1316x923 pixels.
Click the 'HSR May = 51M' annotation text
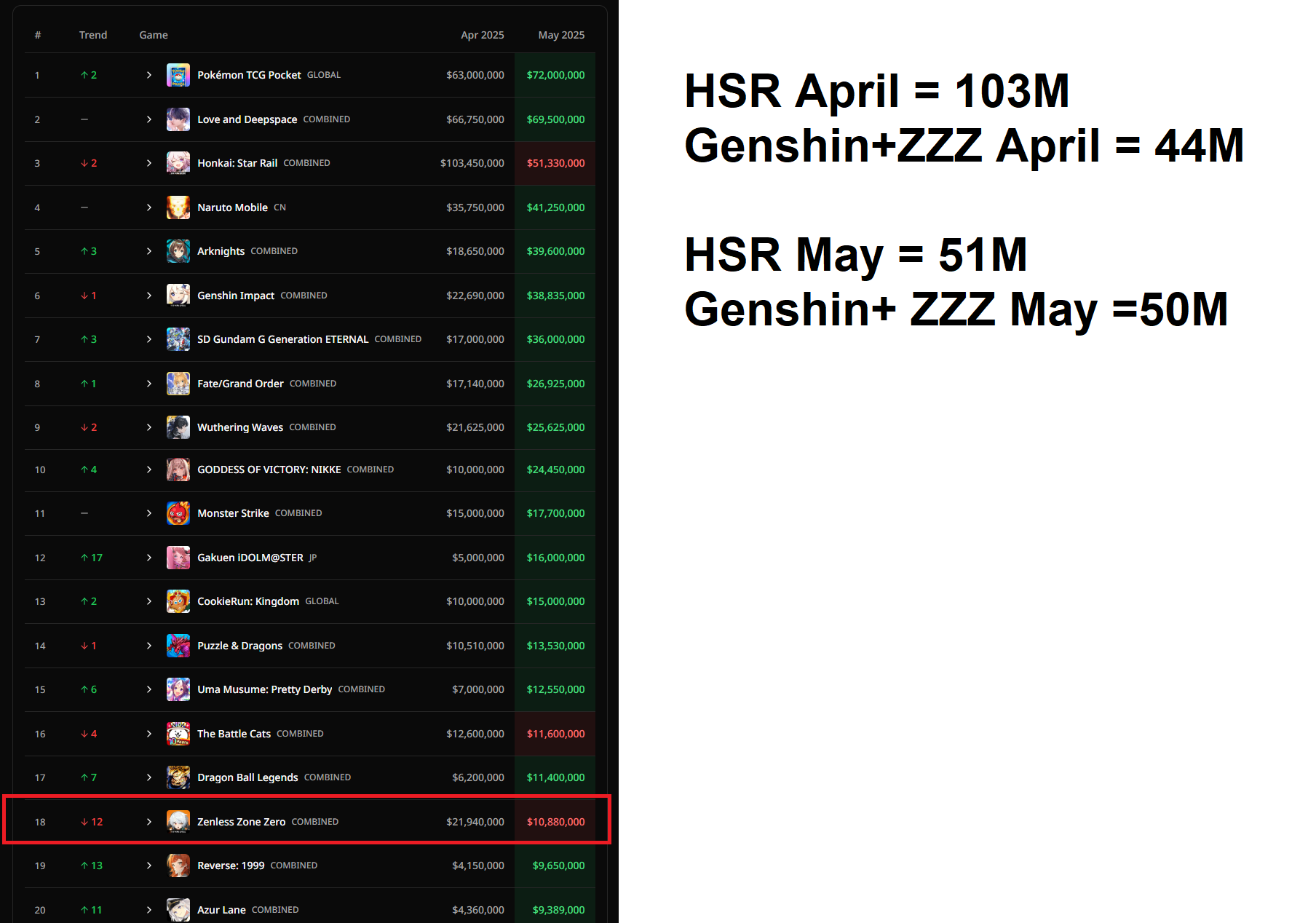click(x=856, y=255)
